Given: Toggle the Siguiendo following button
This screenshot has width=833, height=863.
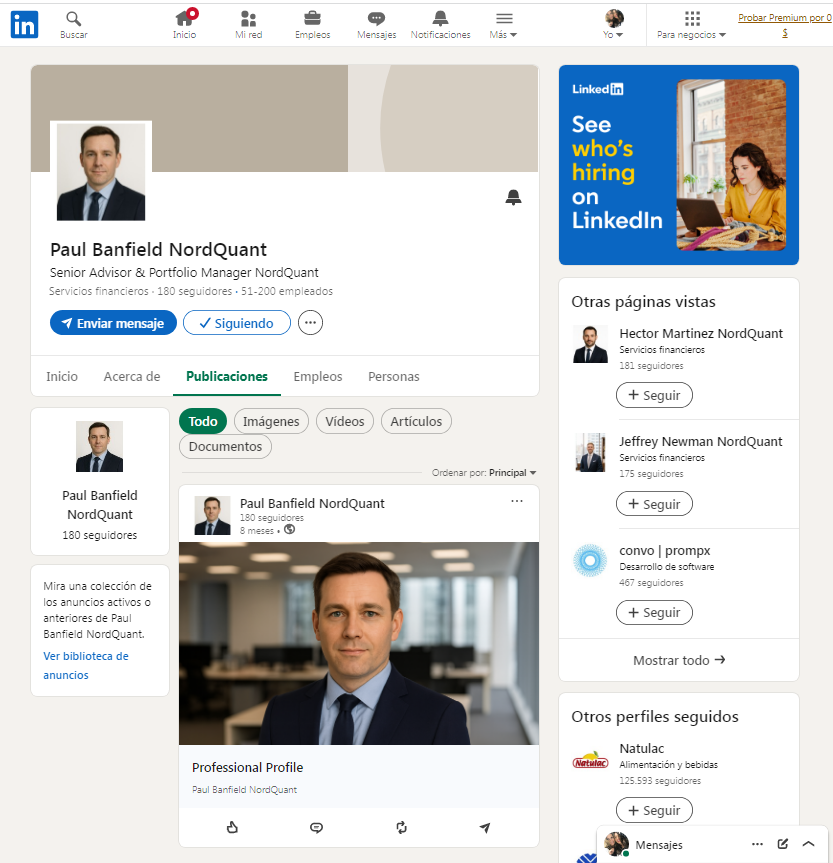Looking at the screenshot, I should click(x=237, y=323).
